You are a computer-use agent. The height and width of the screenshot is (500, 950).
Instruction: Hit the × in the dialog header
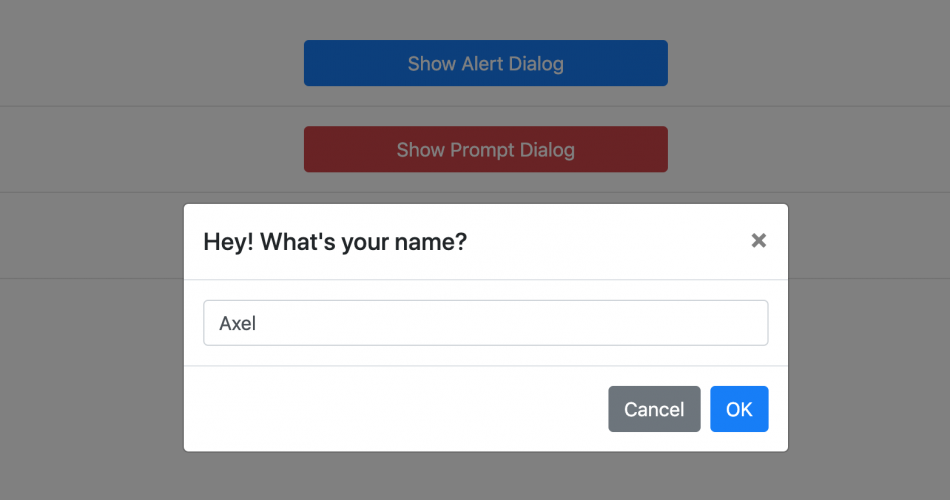(x=758, y=241)
